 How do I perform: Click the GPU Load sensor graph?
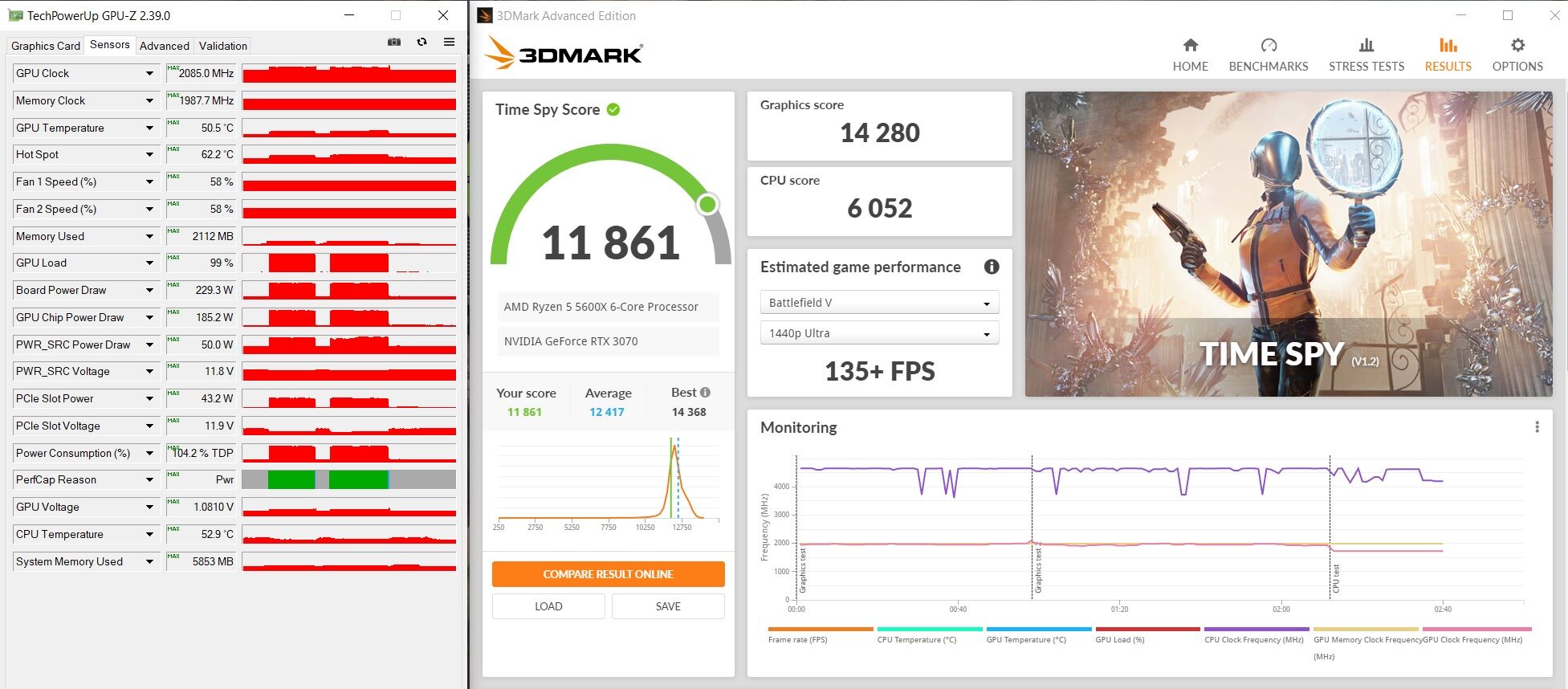[x=349, y=263]
